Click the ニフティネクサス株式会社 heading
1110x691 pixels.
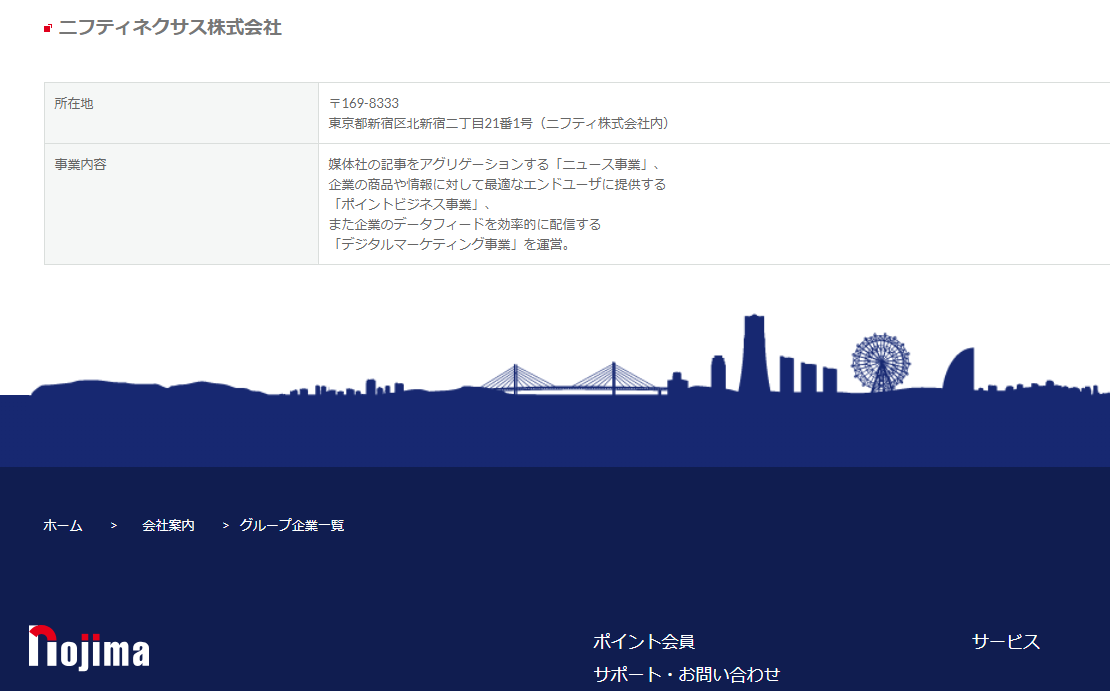(x=170, y=28)
